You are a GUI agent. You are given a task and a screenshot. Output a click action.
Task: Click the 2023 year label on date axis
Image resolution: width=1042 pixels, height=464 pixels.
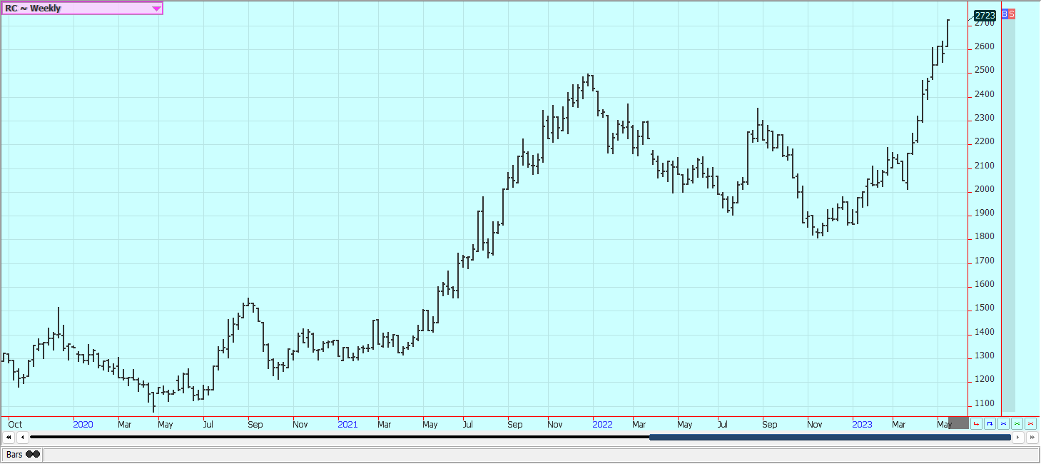863,424
